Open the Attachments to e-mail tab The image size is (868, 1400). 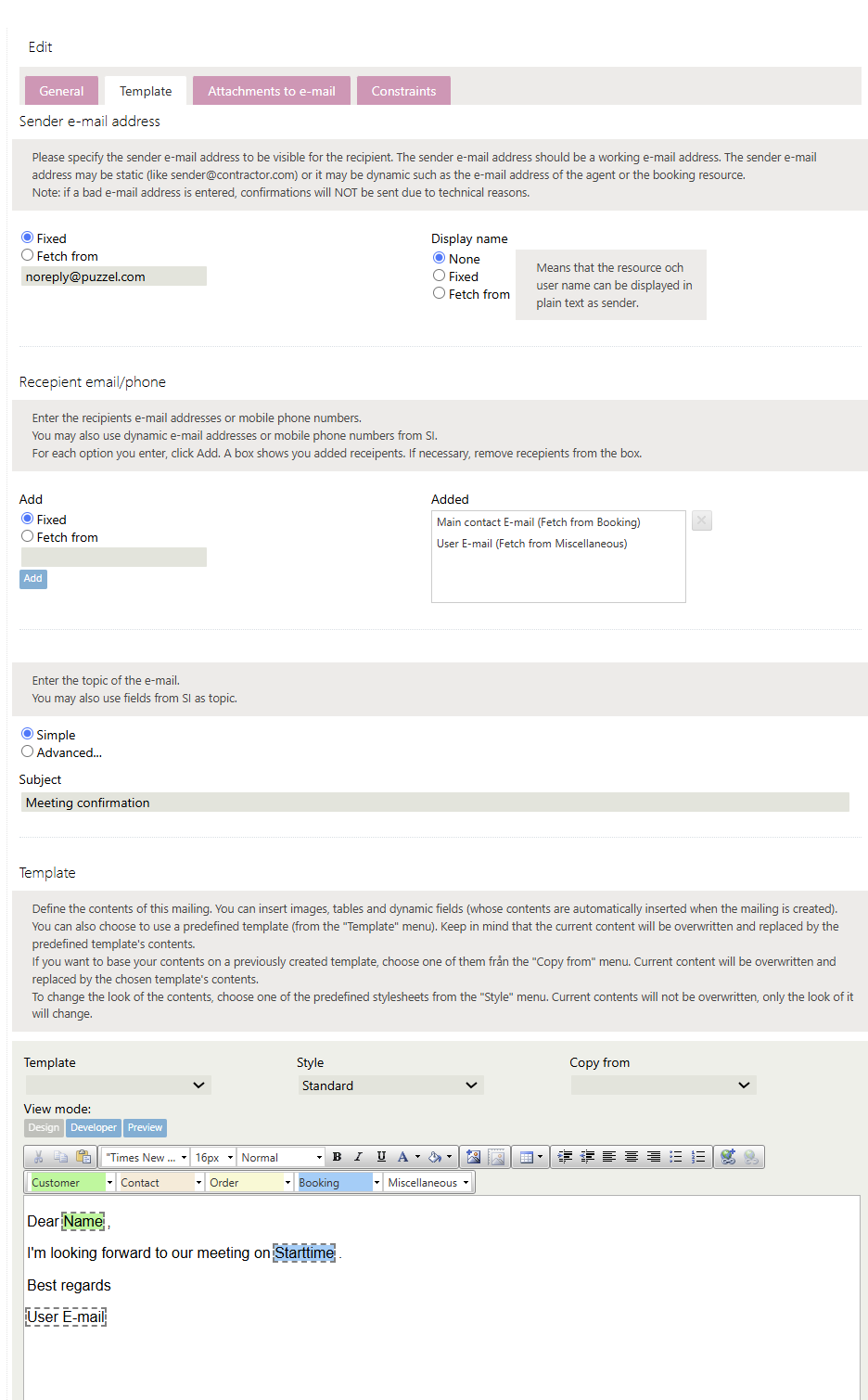click(272, 91)
